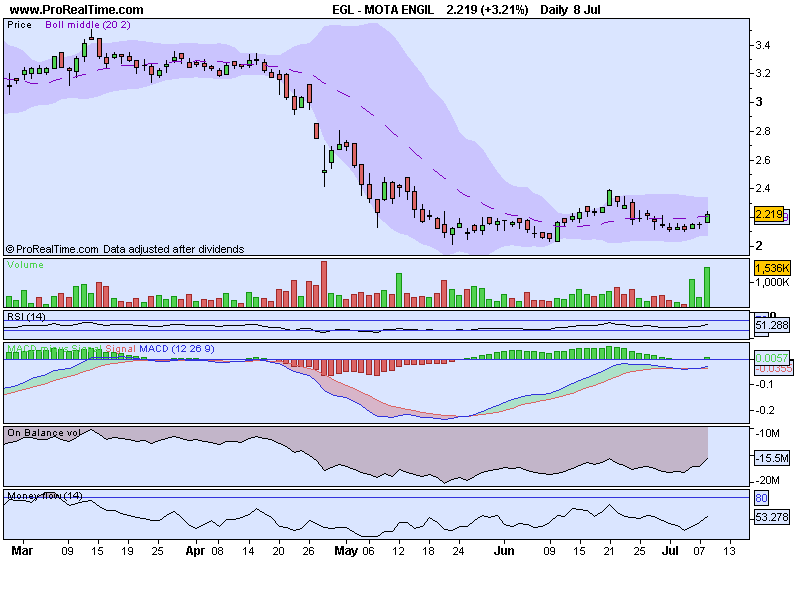The image size is (800, 600).
Task: Click the Data adjusted after dividends notice
Action: pos(173,249)
